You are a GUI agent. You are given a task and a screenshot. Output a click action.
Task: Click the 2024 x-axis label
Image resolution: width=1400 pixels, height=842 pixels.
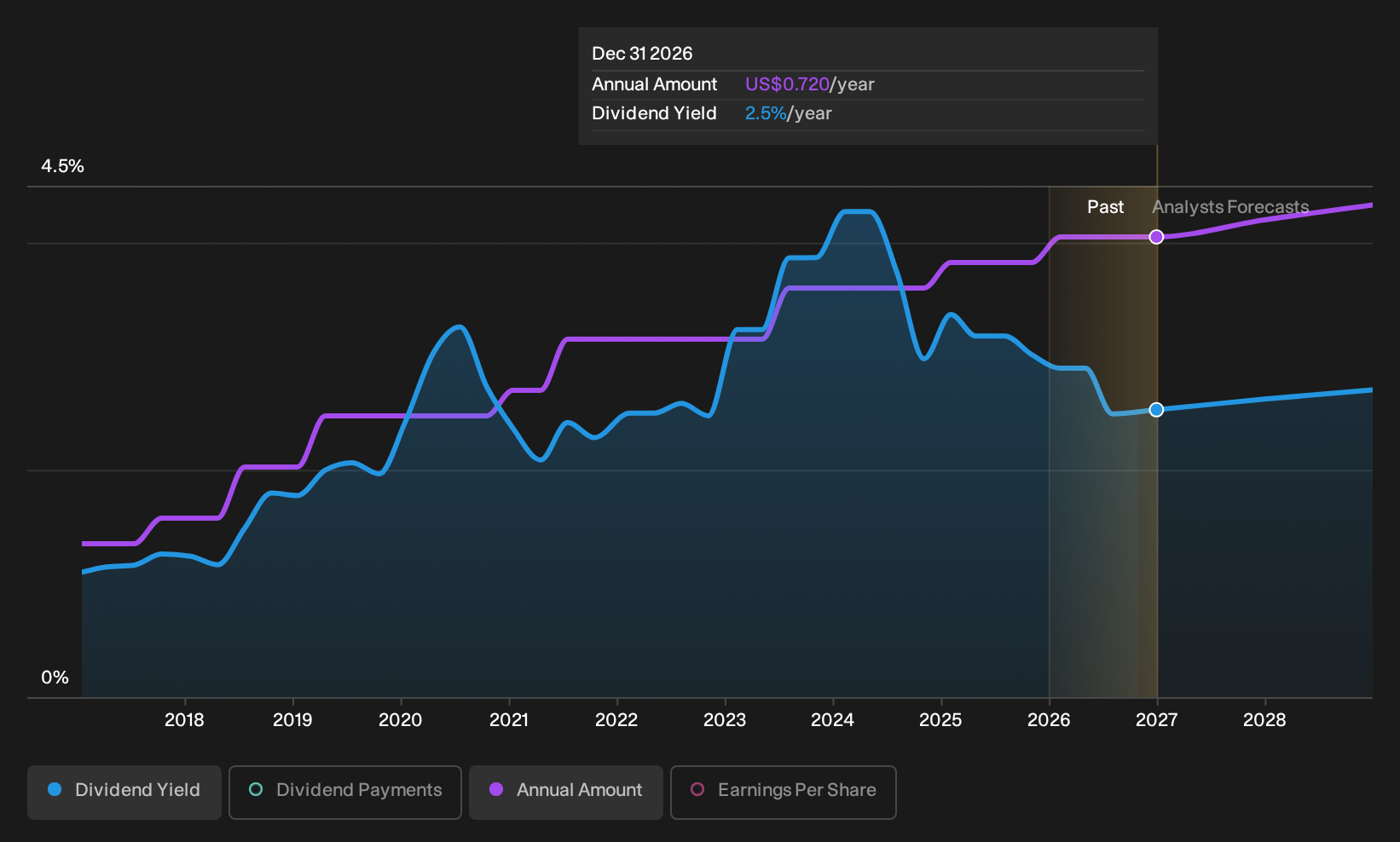pos(833,720)
